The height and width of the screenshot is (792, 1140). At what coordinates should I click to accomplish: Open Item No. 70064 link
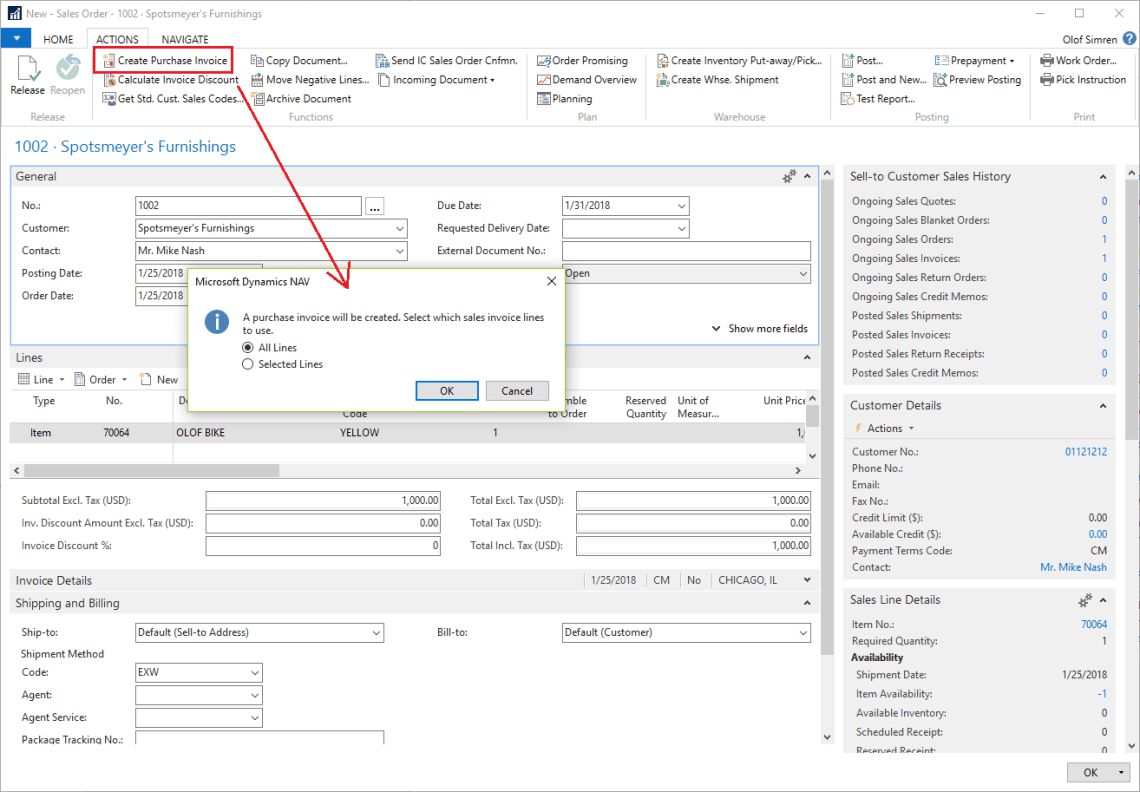(1094, 625)
